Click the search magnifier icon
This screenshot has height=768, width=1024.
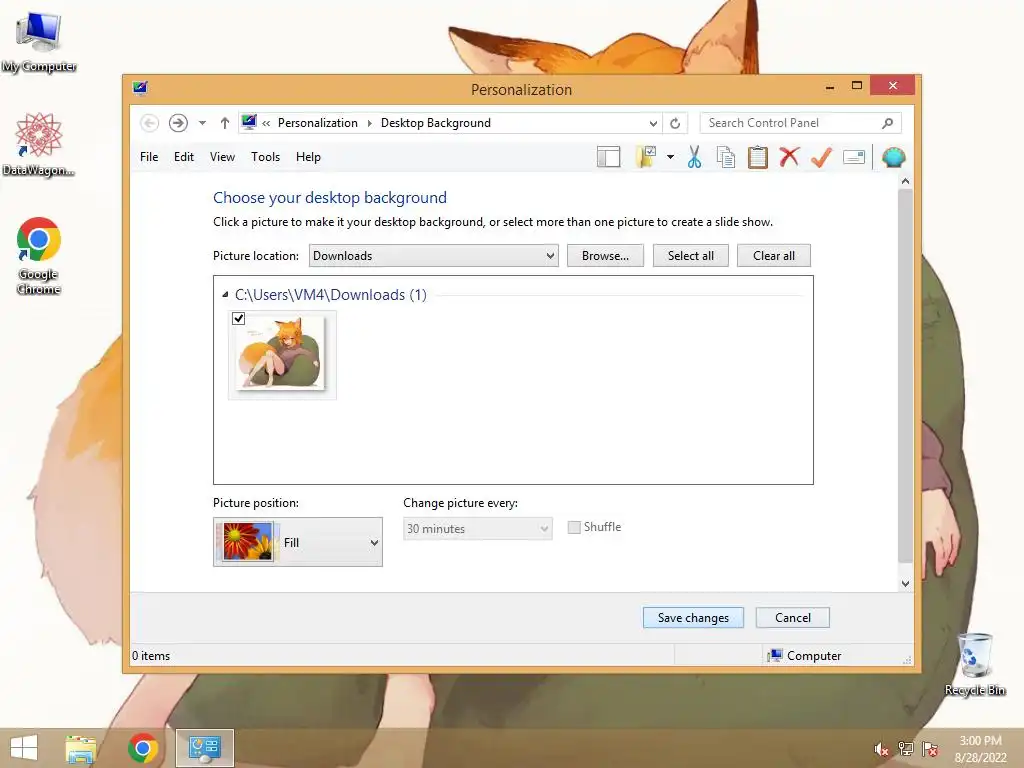[x=887, y=123]
